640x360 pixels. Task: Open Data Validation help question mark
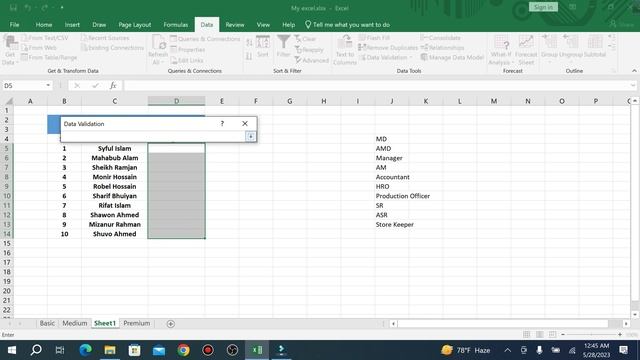point(222,123)
